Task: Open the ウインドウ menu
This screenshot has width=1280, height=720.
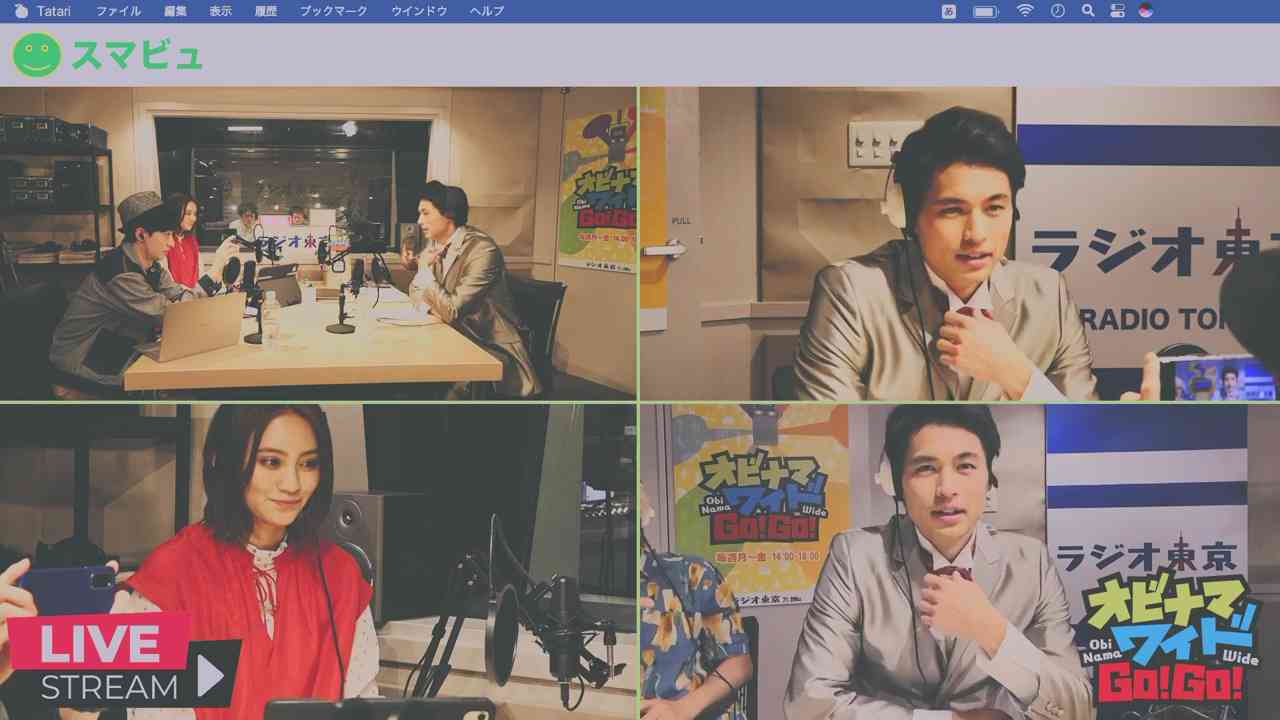Action: tap(419, 11)
